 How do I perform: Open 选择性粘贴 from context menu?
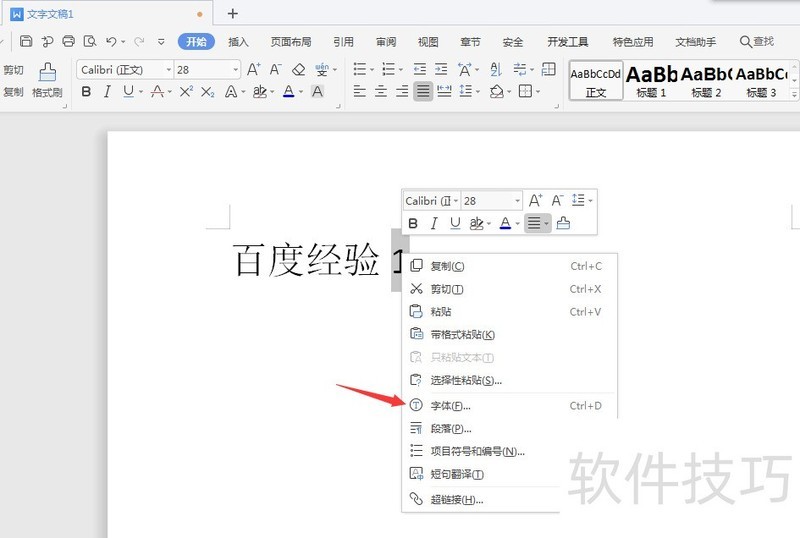pyautogui.click(x=510, y=380)
